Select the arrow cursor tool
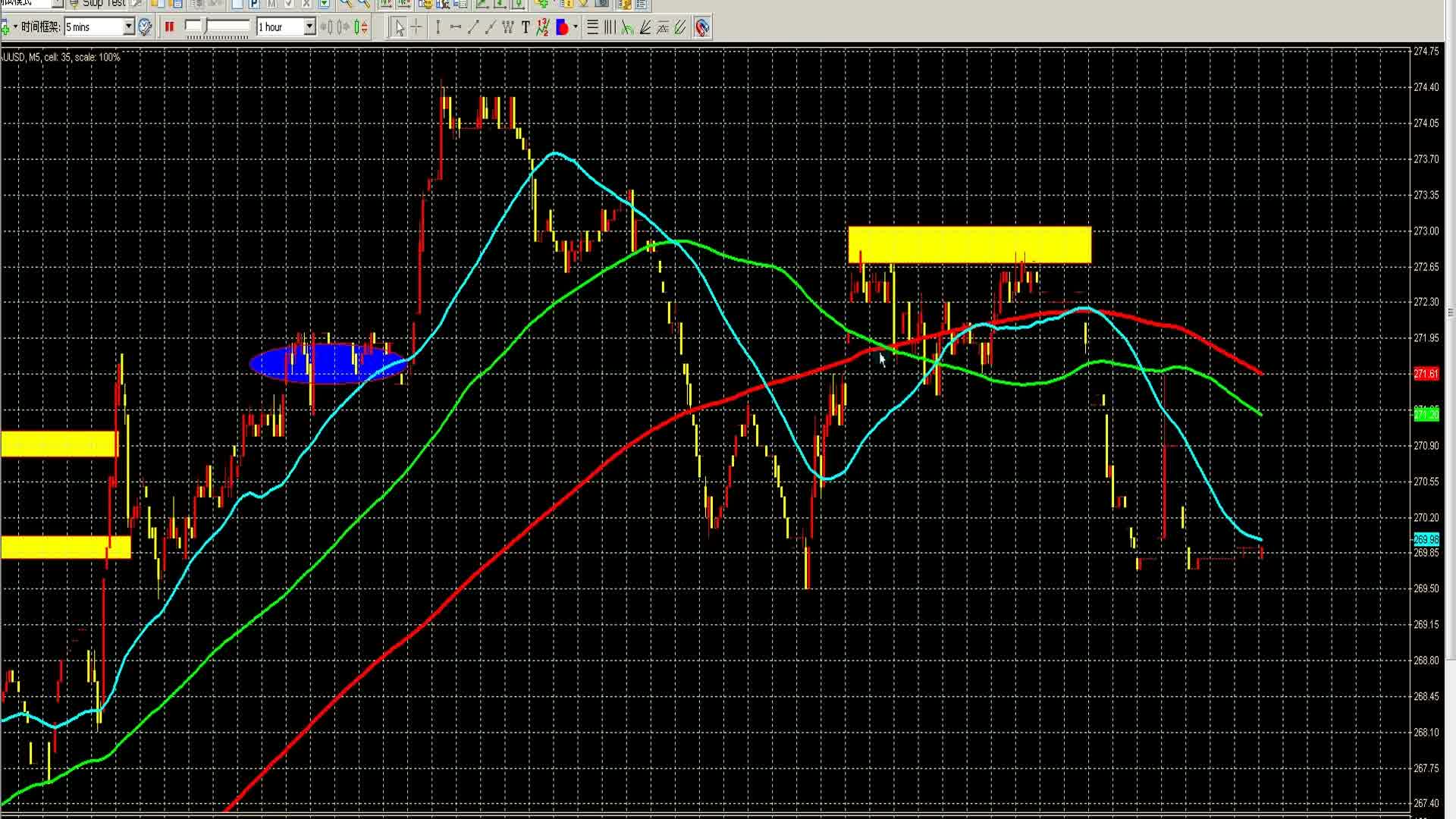The height and width of the screenshot is (819, 1456). click(399, 28)
